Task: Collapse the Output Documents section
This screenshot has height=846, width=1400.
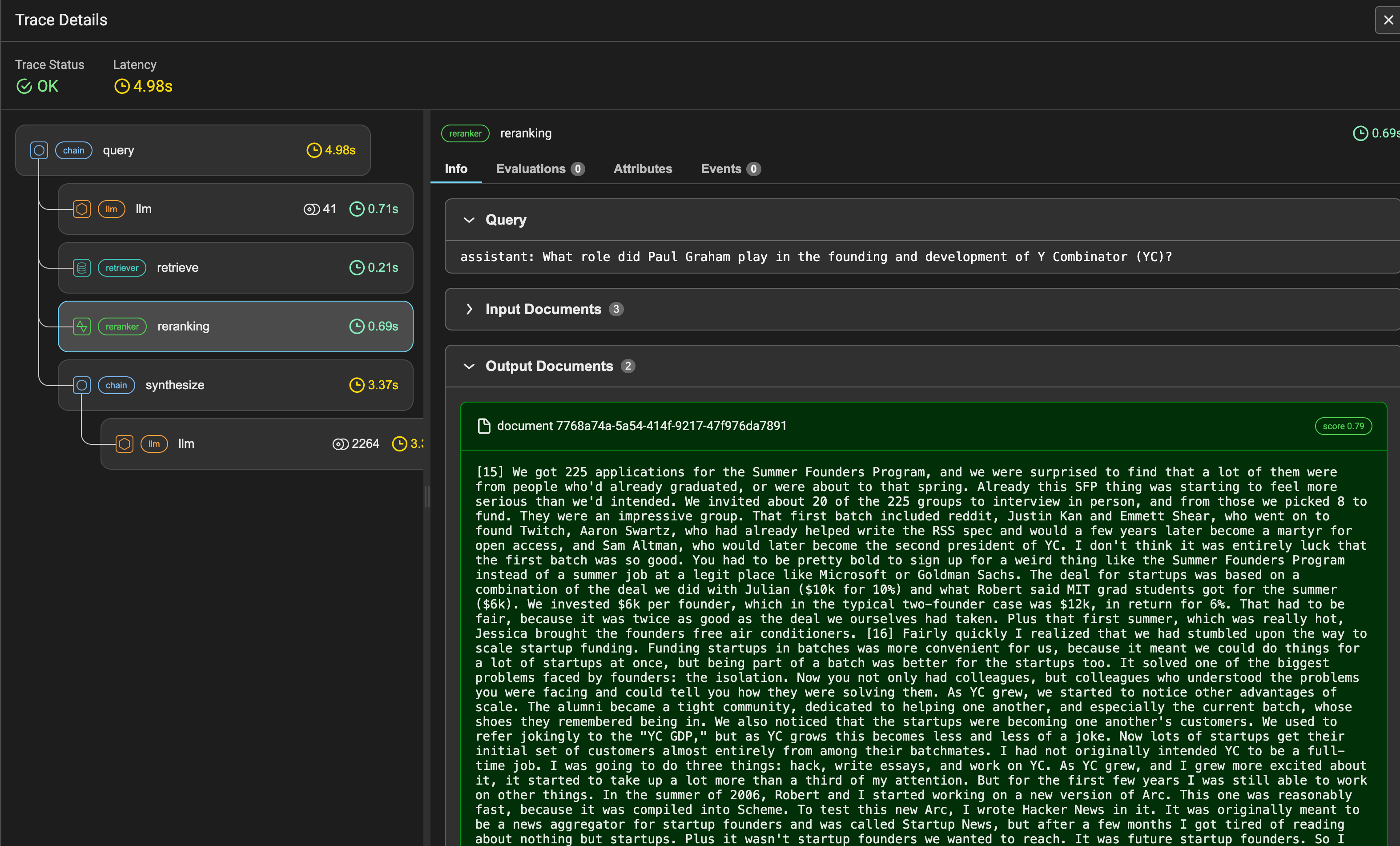Action: pyautogui.click(x=469, y=367)
